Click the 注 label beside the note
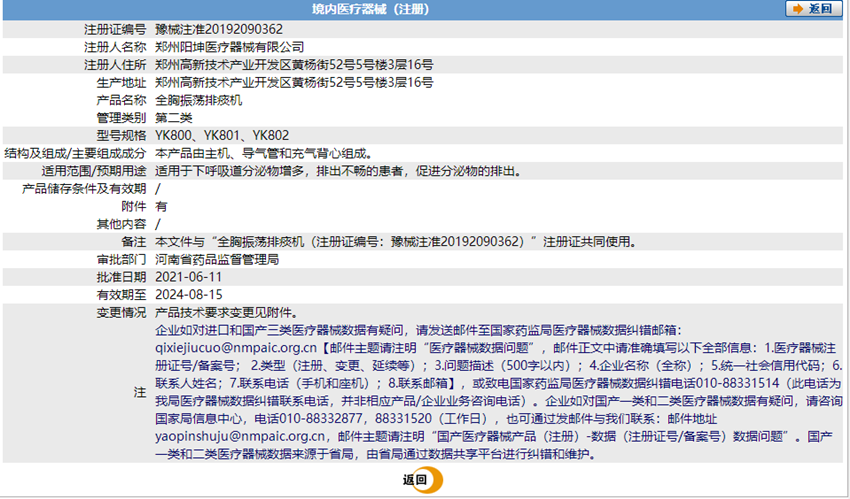Viewport: 850px width, 499px height. click(140, 392)
